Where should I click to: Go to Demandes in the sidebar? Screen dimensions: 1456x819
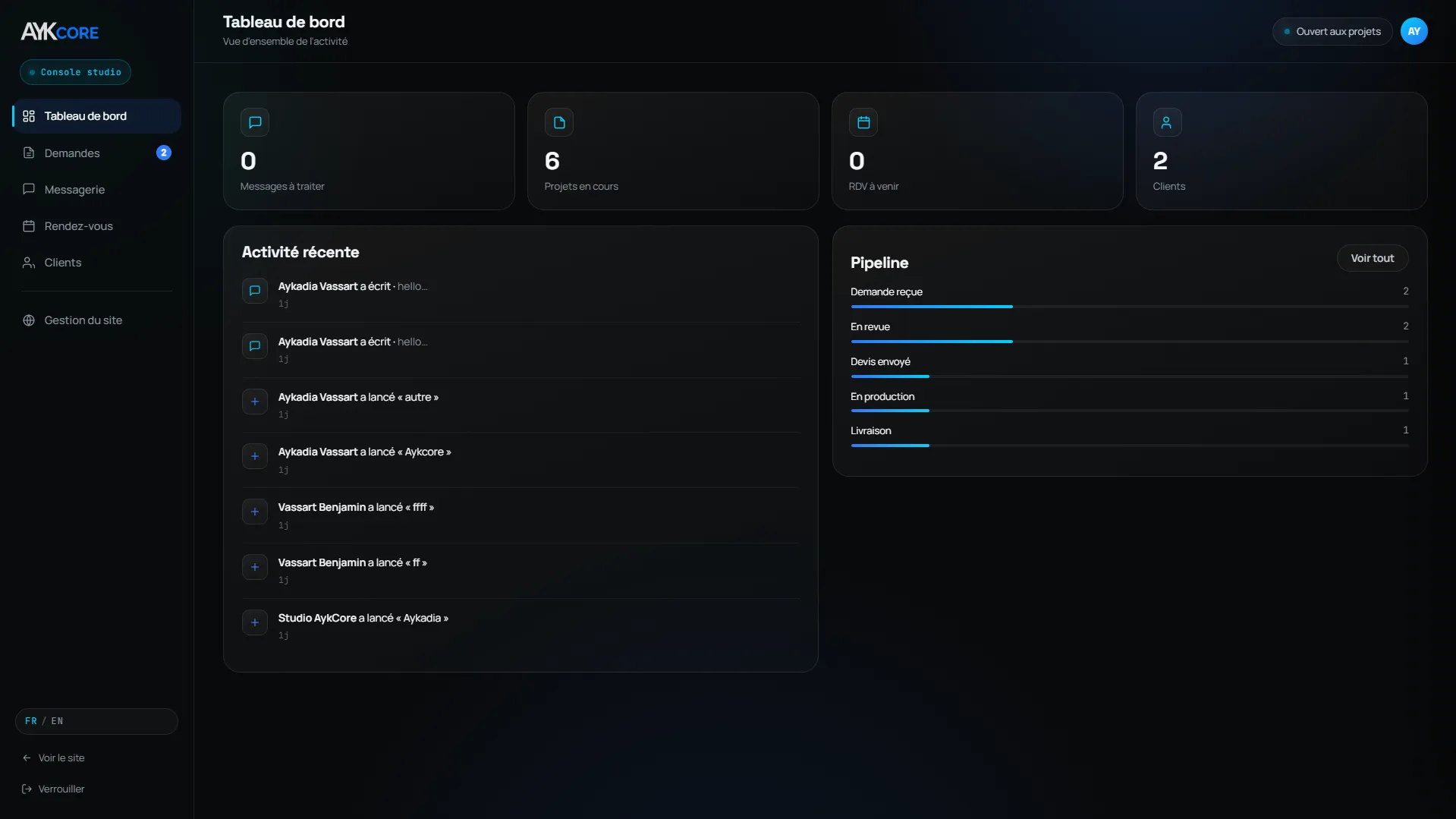point(96,153)
